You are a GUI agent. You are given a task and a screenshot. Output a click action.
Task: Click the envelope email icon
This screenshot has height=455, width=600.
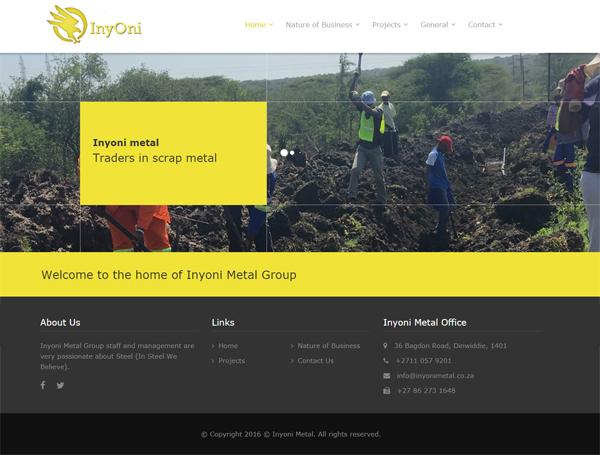point(386,376)
